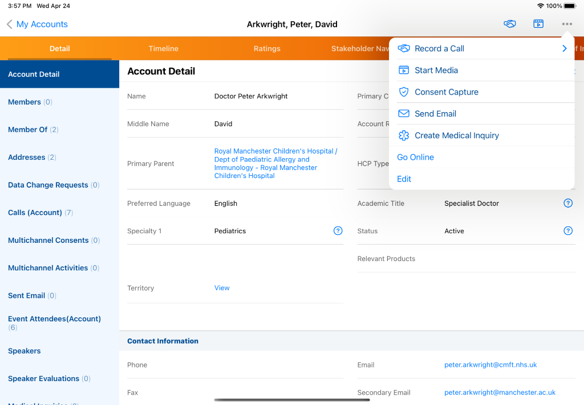This screenshot has height=405, width=584.
Task: Tap the preferred language value English
Action: point(225,203)
